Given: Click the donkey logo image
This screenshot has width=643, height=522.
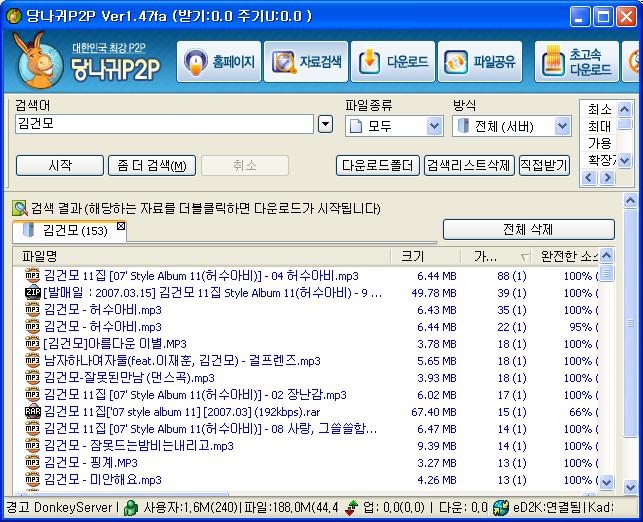Looking at the screenshot, I should click(x=37, y=60).
